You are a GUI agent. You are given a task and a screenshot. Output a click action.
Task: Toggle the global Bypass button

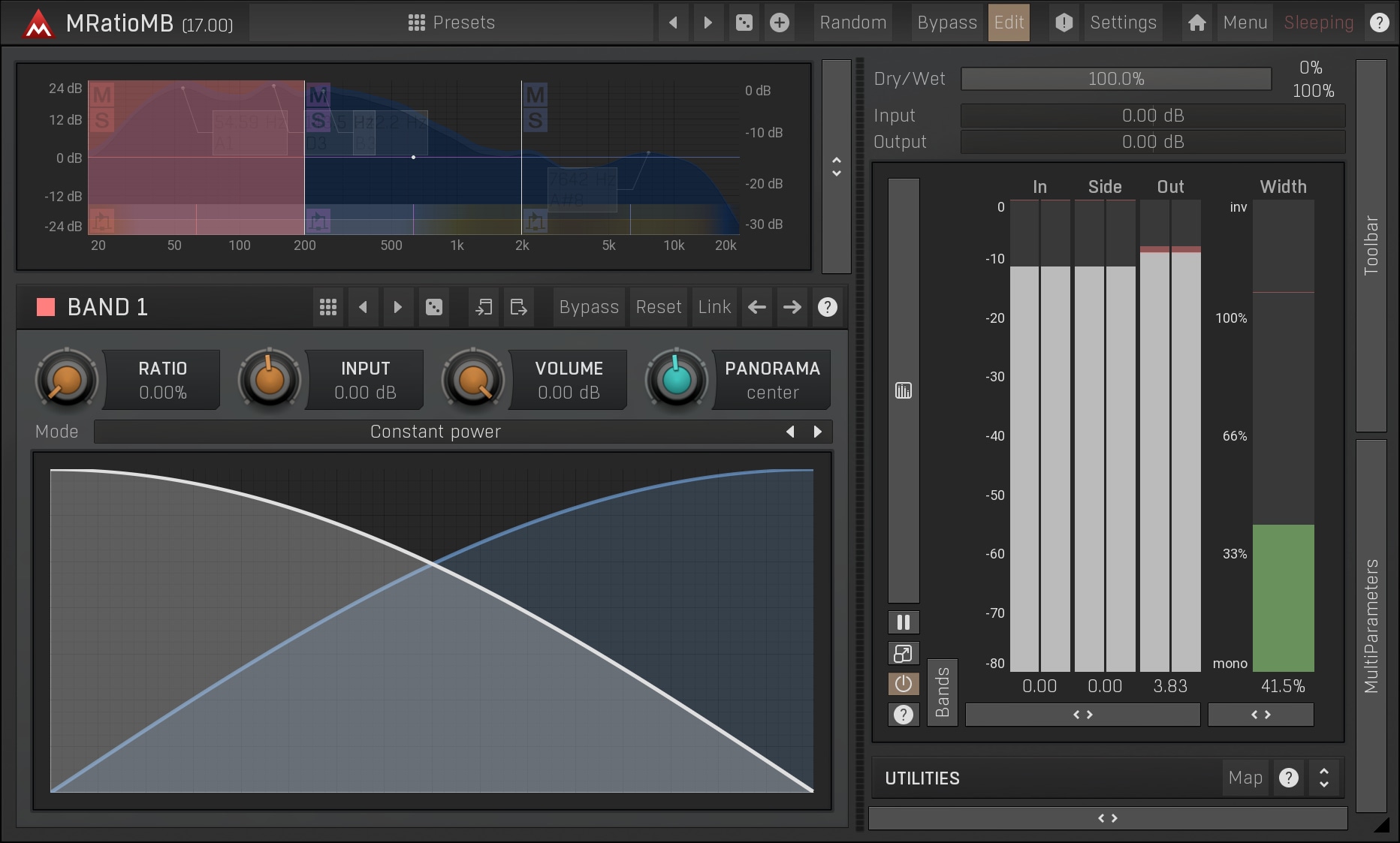946,23
